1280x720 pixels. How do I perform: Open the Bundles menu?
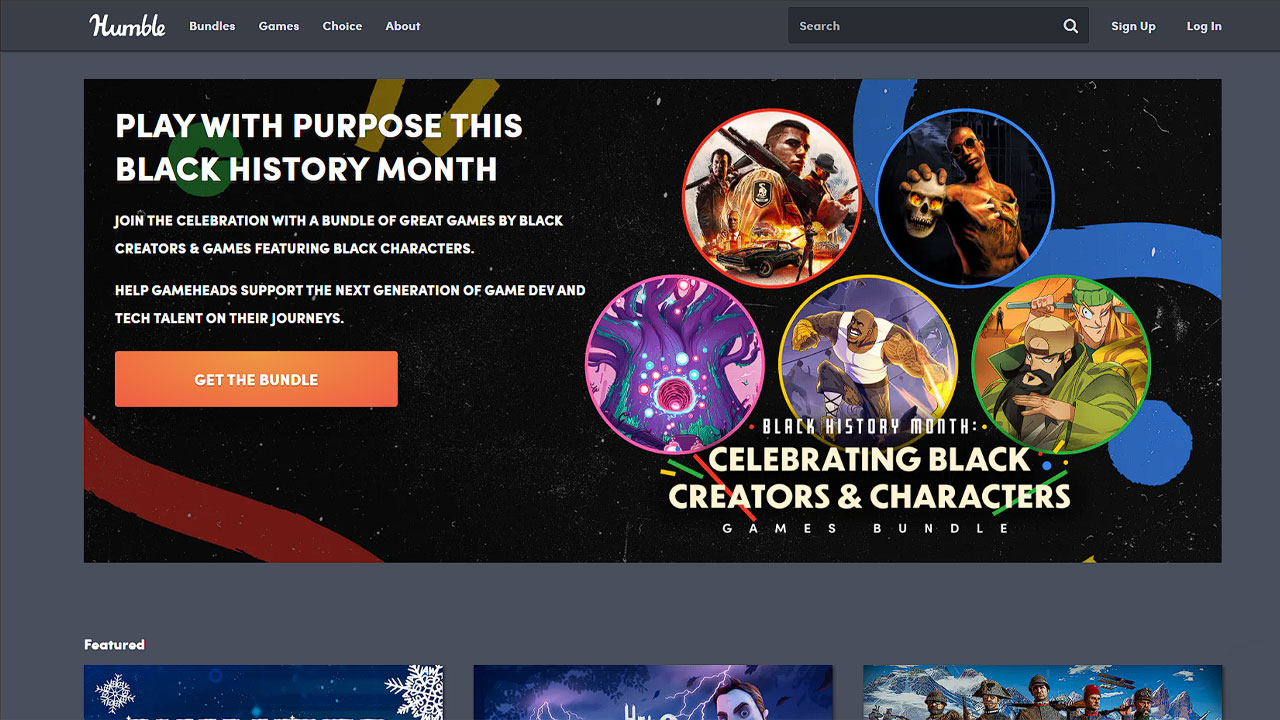(212, 26)
